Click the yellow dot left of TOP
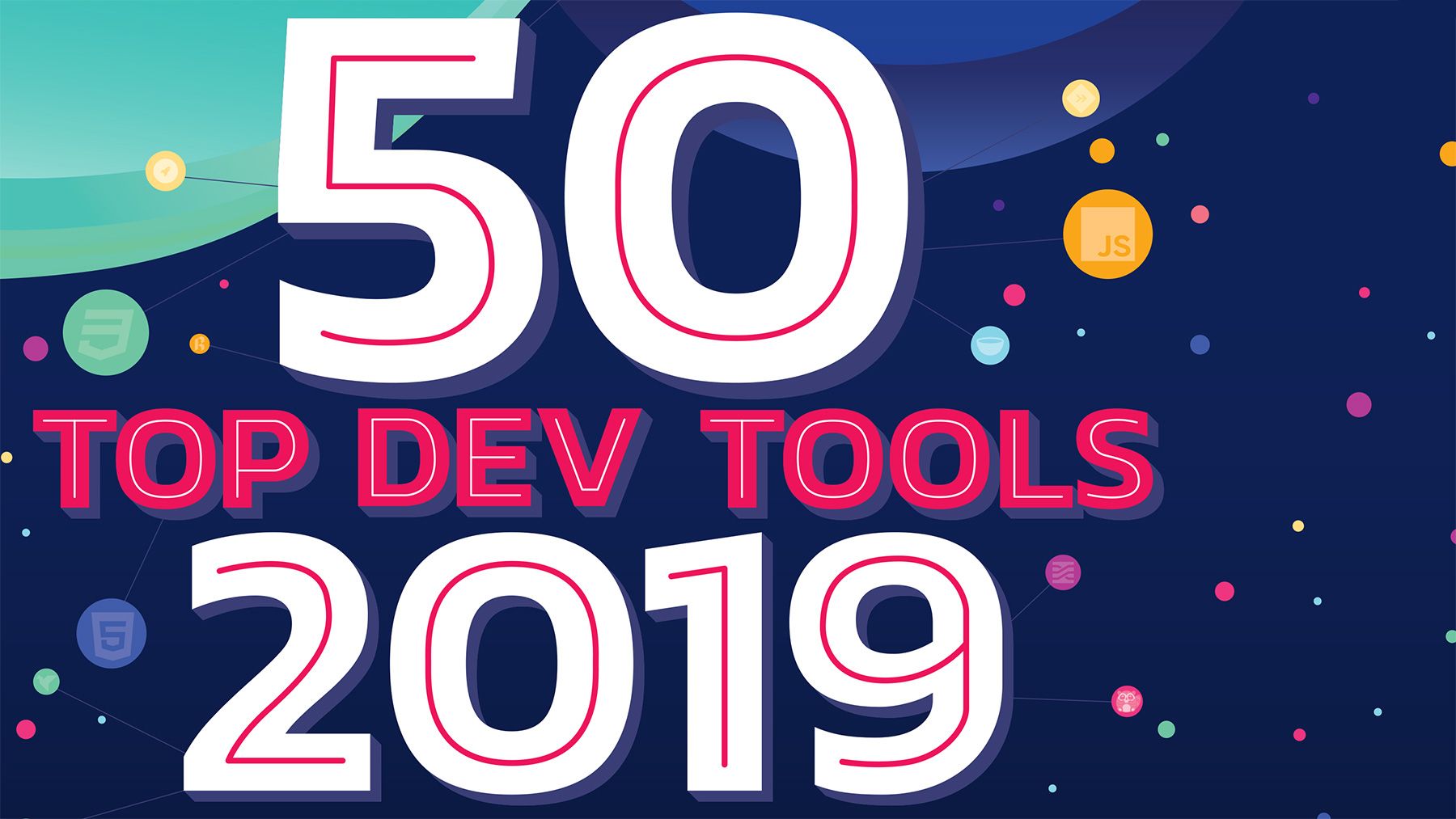The width and height of the screenshot is (1456, 819). click(6, 458)
